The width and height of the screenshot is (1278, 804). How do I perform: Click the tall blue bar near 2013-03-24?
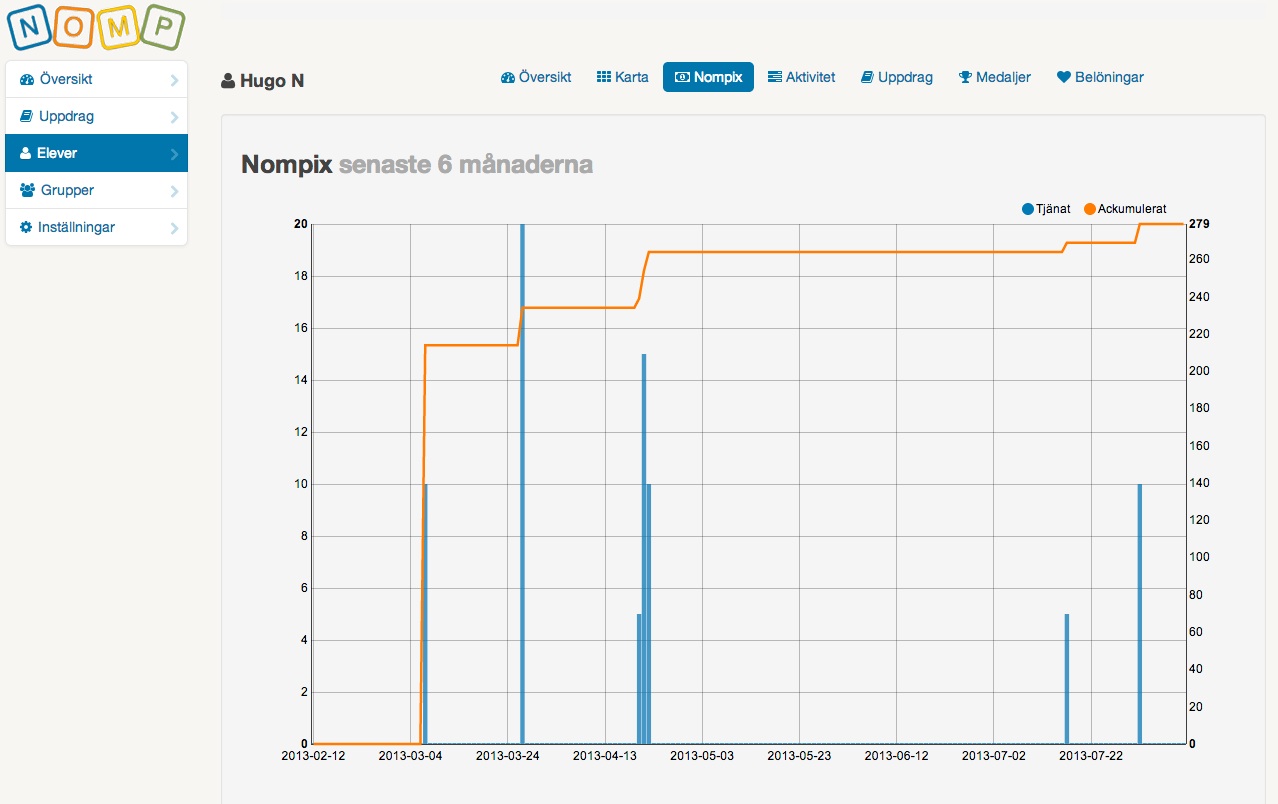point(523,450)
